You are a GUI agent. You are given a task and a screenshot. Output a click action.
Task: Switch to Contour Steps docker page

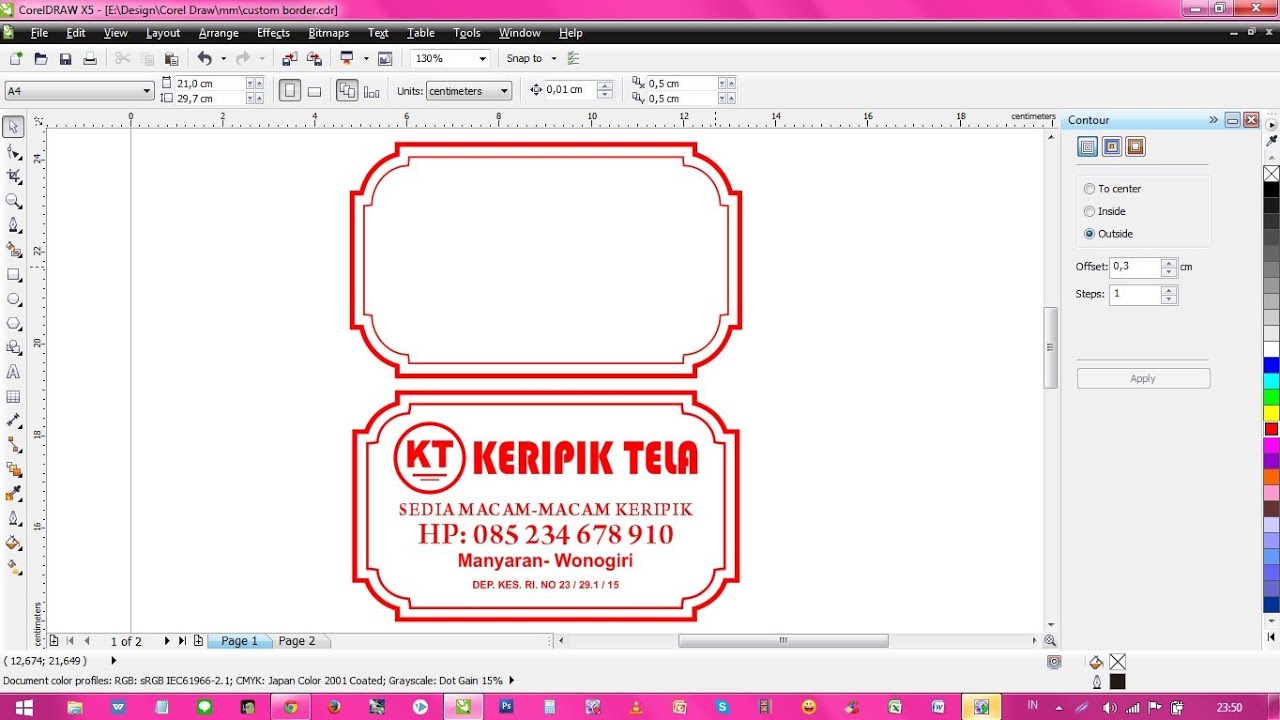1088,147
